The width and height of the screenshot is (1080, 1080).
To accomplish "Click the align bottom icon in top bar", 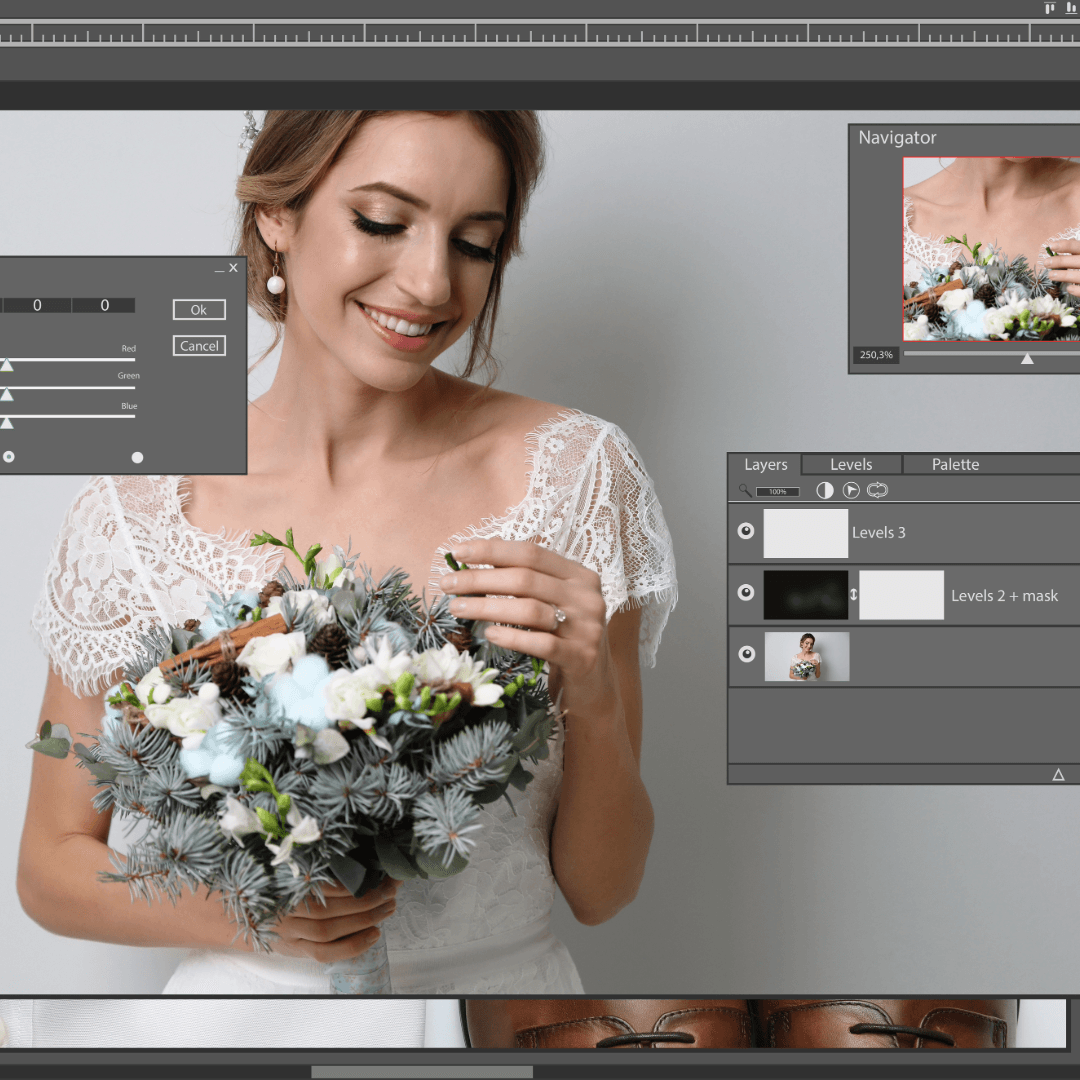I will tap(1072, 8).
